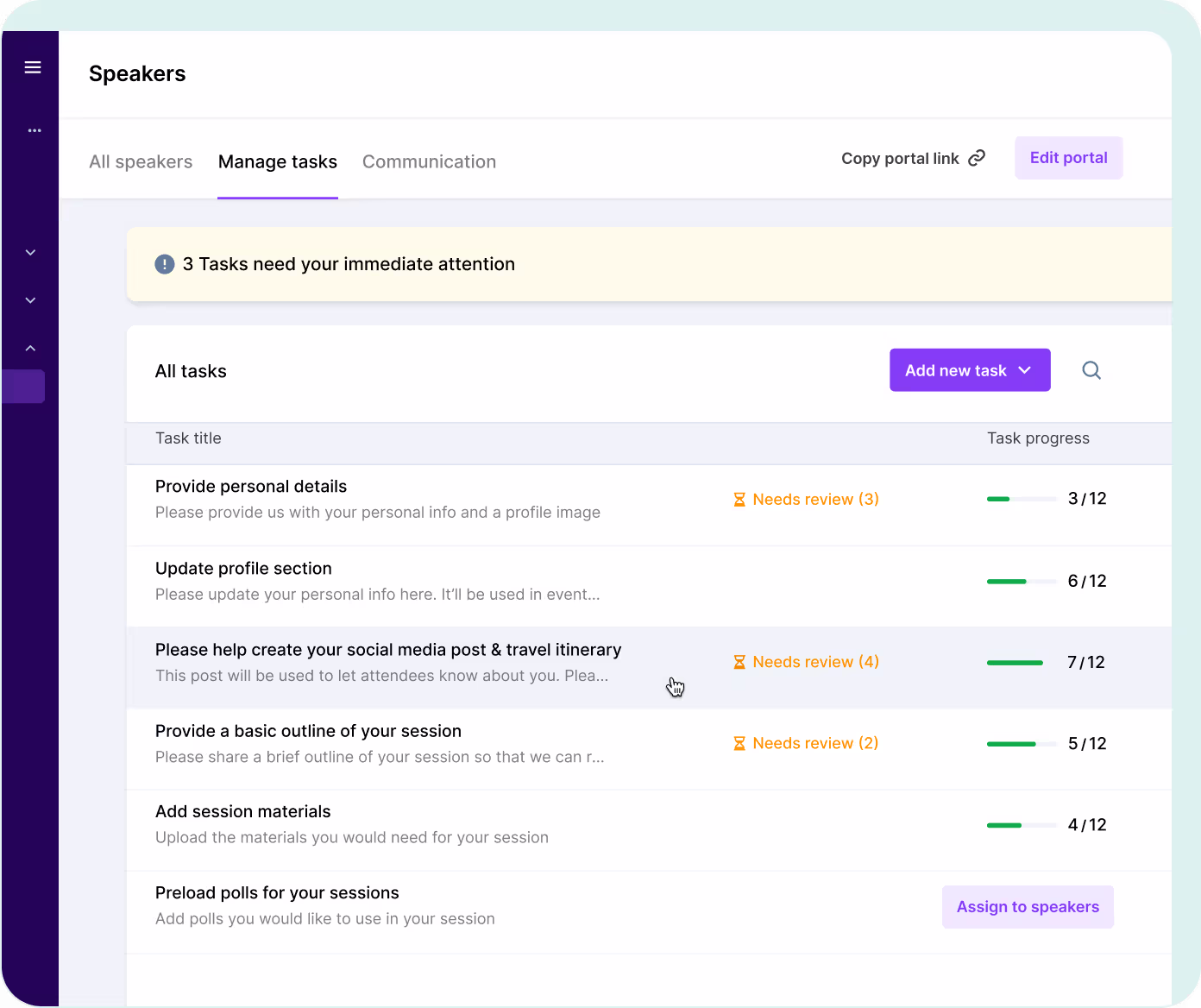This screenshot has height=1008, width=1201.
Task: Click hourglass icon for Needs review (3)
Action: pos(739,500)
